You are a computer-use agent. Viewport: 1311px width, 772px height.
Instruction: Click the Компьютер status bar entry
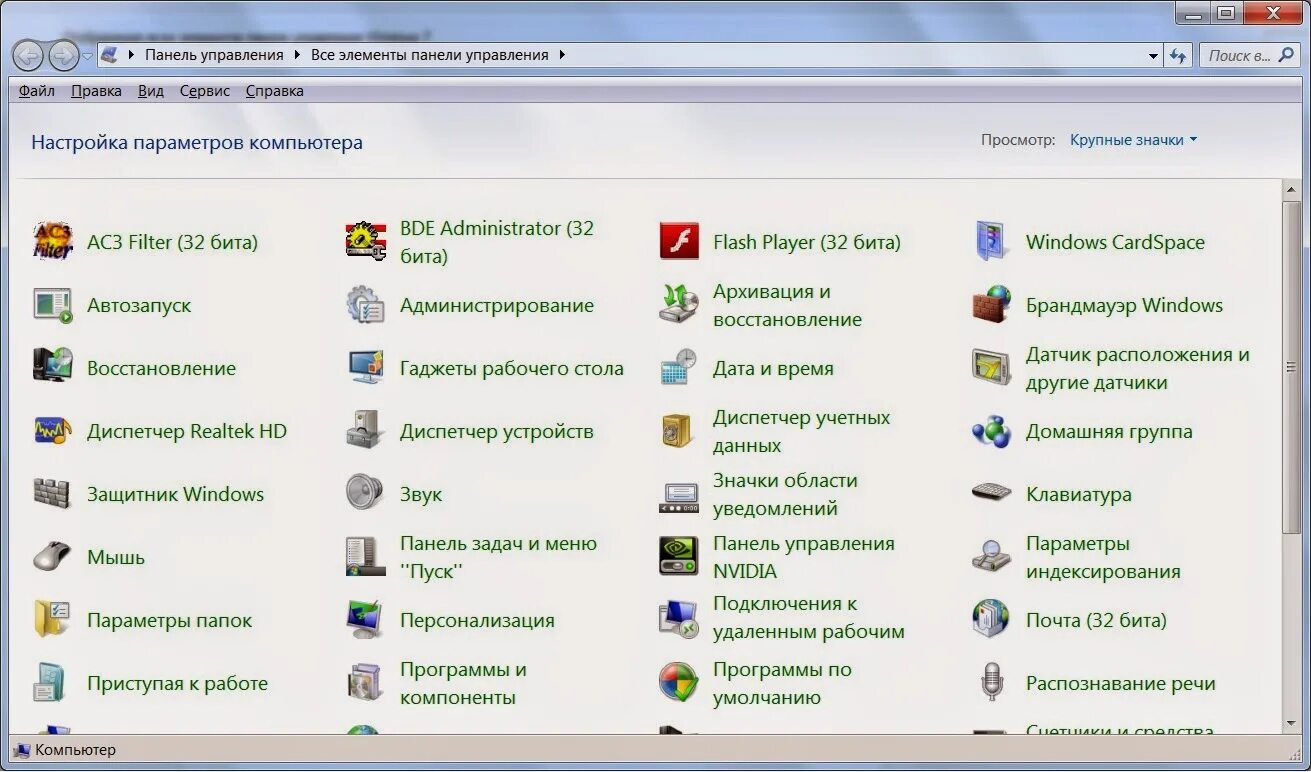(x=65, y=750)
